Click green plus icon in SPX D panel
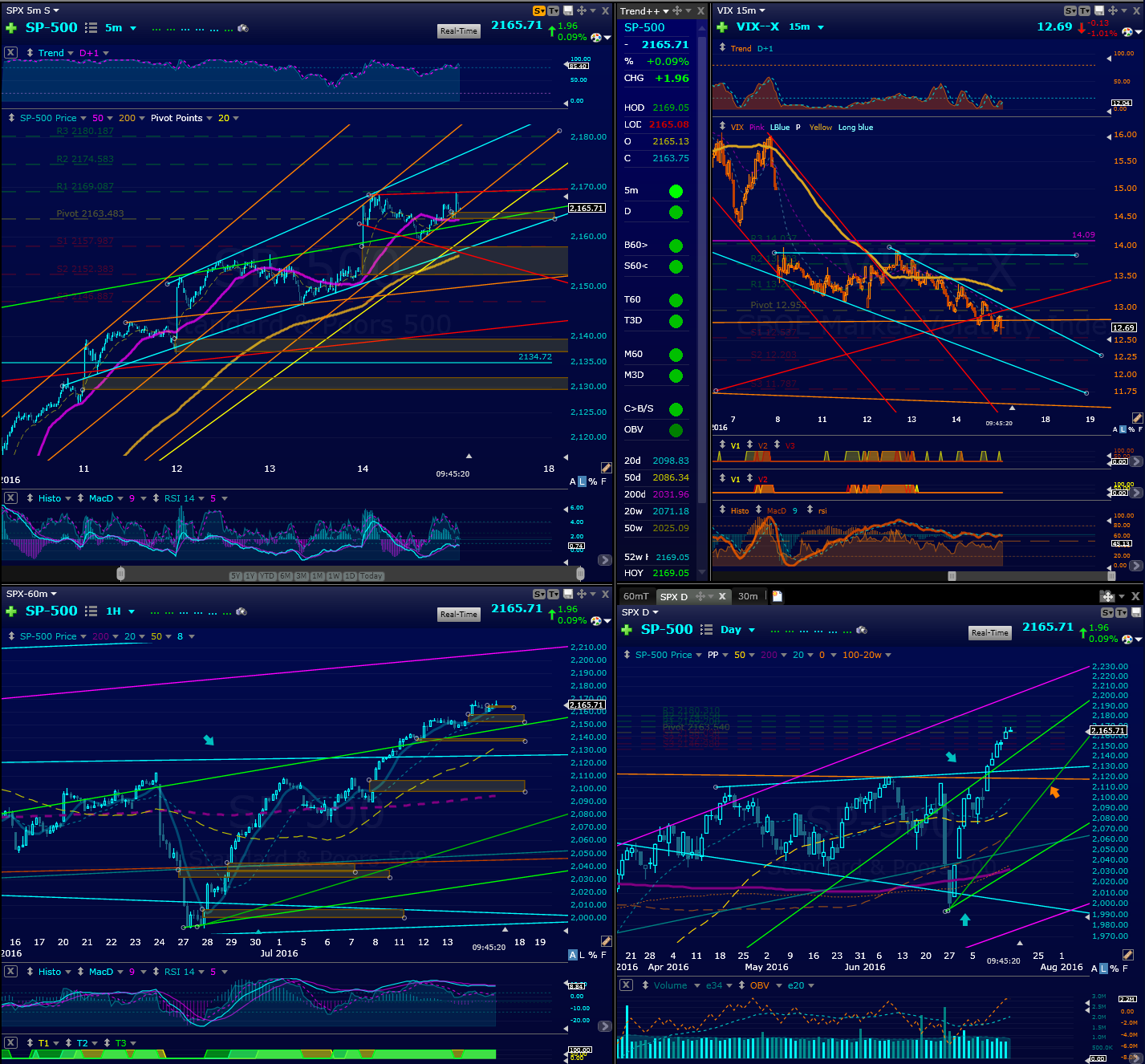This screenshot has width=1145, height=1064. coord(627,630)
